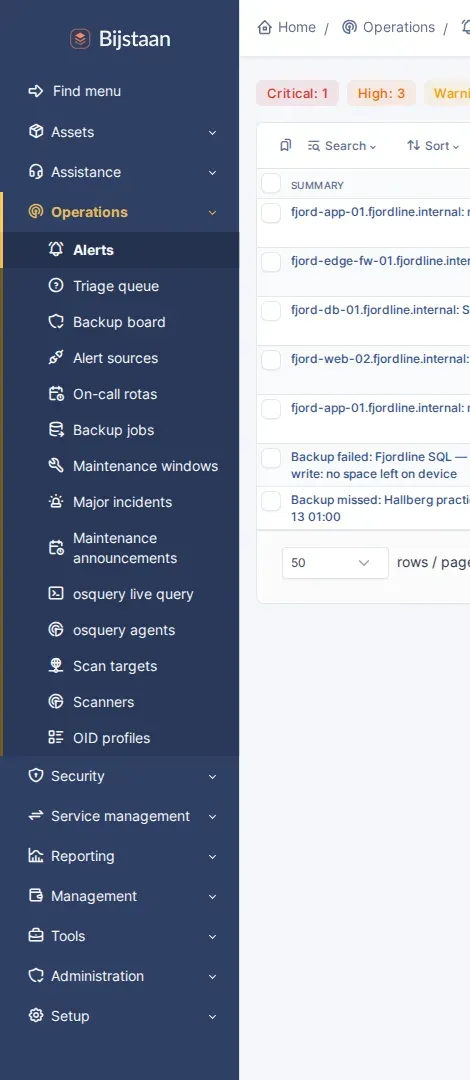Viewport: 470px width, 1080px height.
Task: Open On-call rotas menu item
Action: pyautogui.click(x=121, y=394)
